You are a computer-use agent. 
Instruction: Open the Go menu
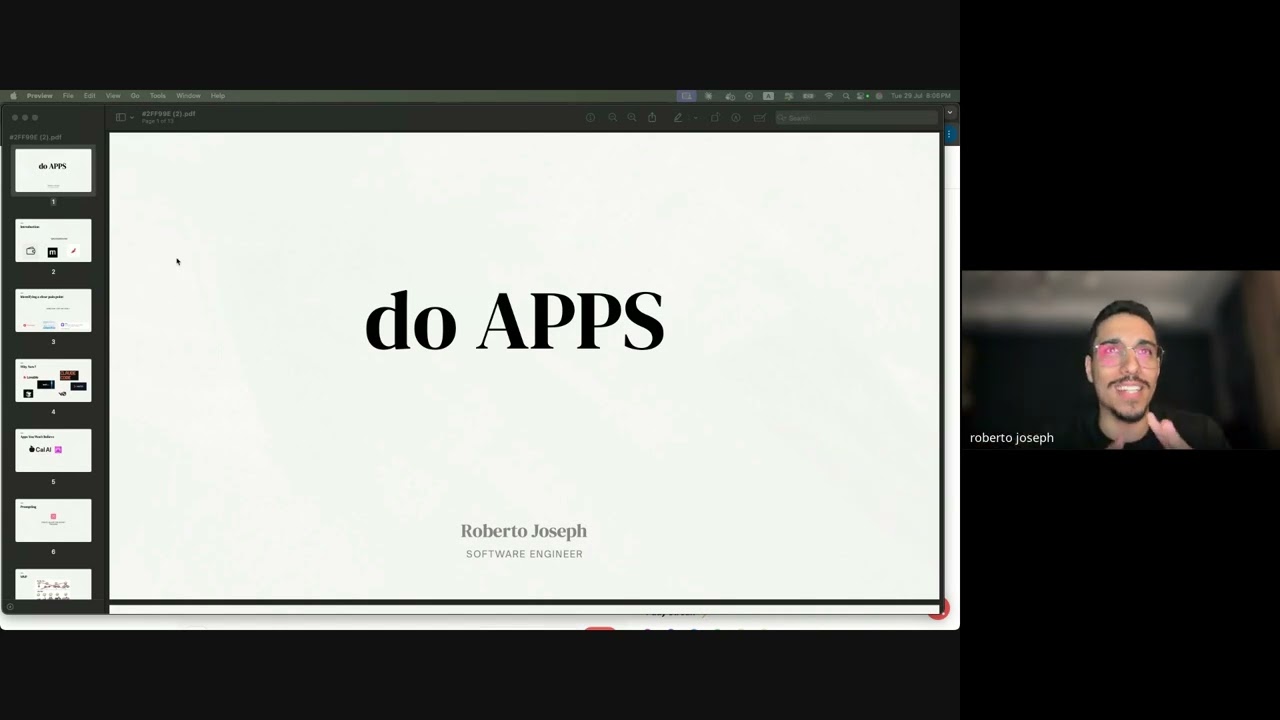pos(135,96)
